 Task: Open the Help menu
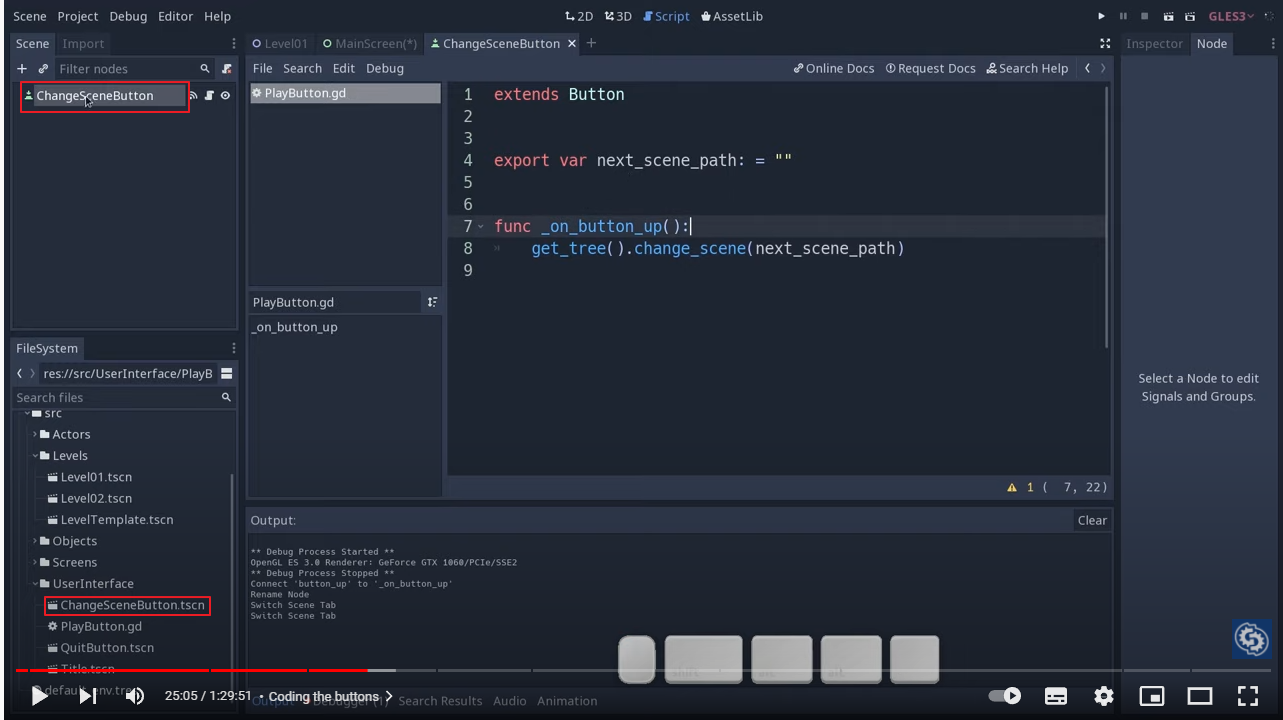[x=217, y=16]
